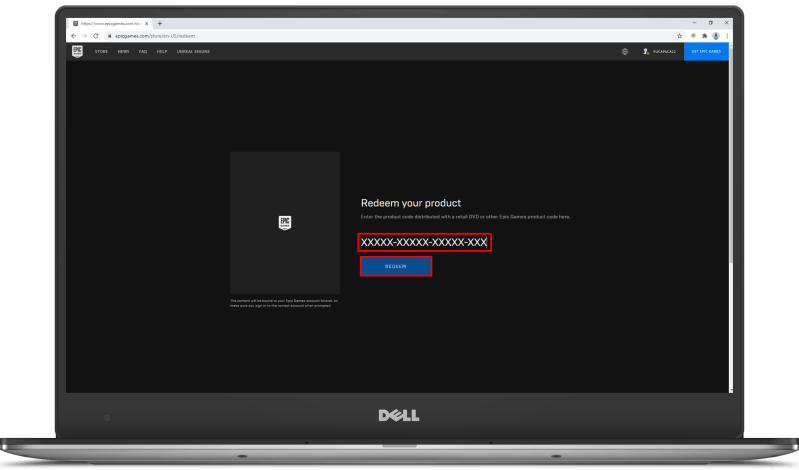Click the product code input field
Viewport: 799px width, 470px height.
click(x=424, y=243)
